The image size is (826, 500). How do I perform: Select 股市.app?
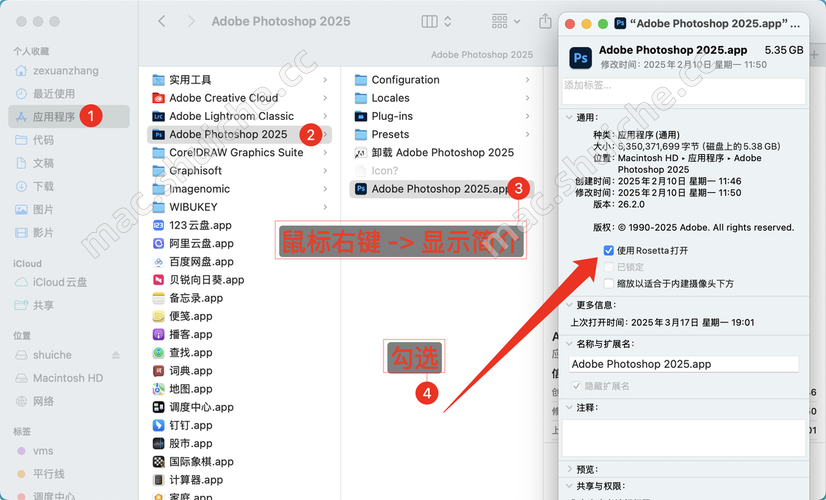pos(239,444)
